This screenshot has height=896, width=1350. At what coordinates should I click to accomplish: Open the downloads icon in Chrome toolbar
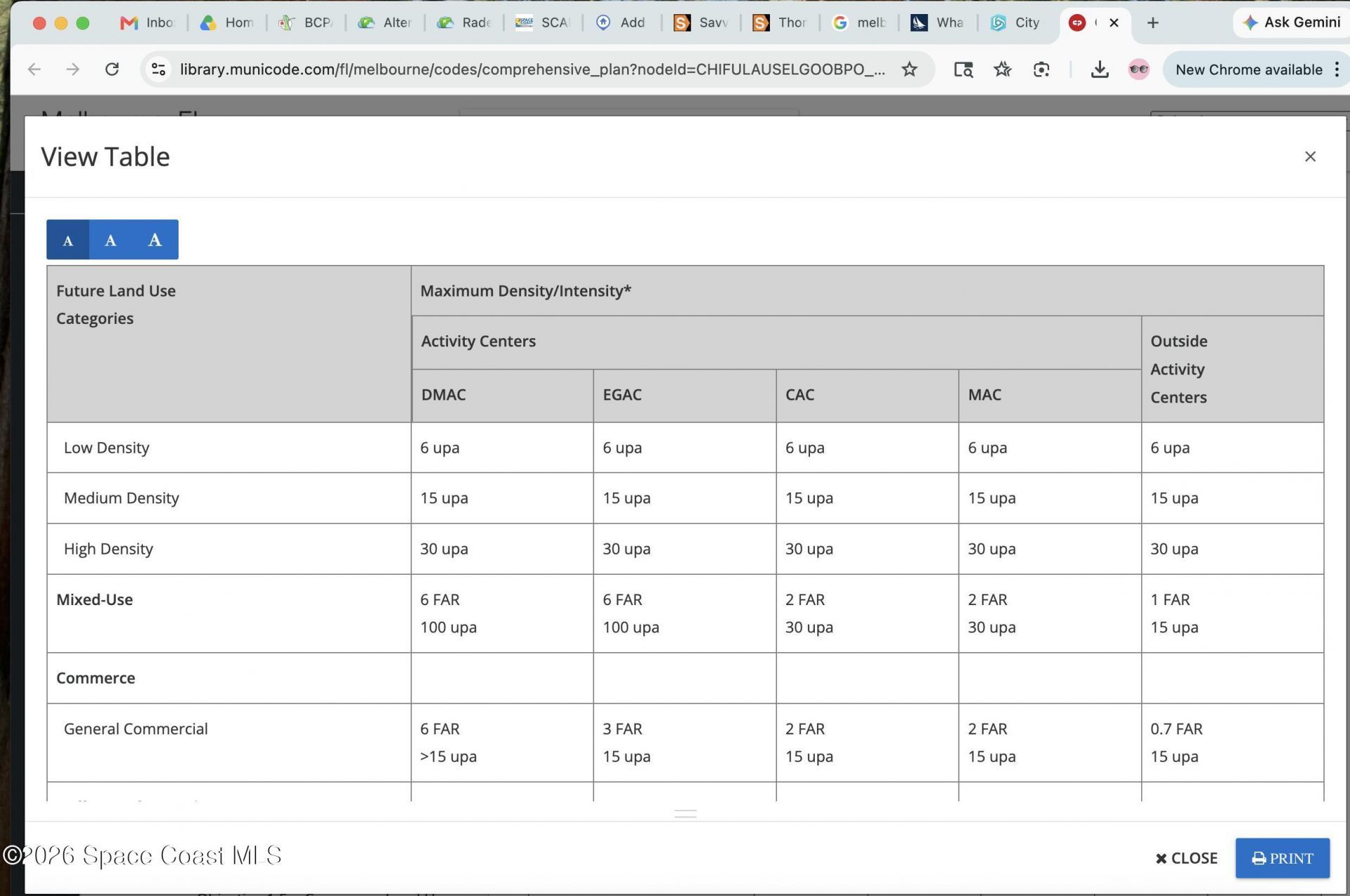click(x=1100, y=69)
